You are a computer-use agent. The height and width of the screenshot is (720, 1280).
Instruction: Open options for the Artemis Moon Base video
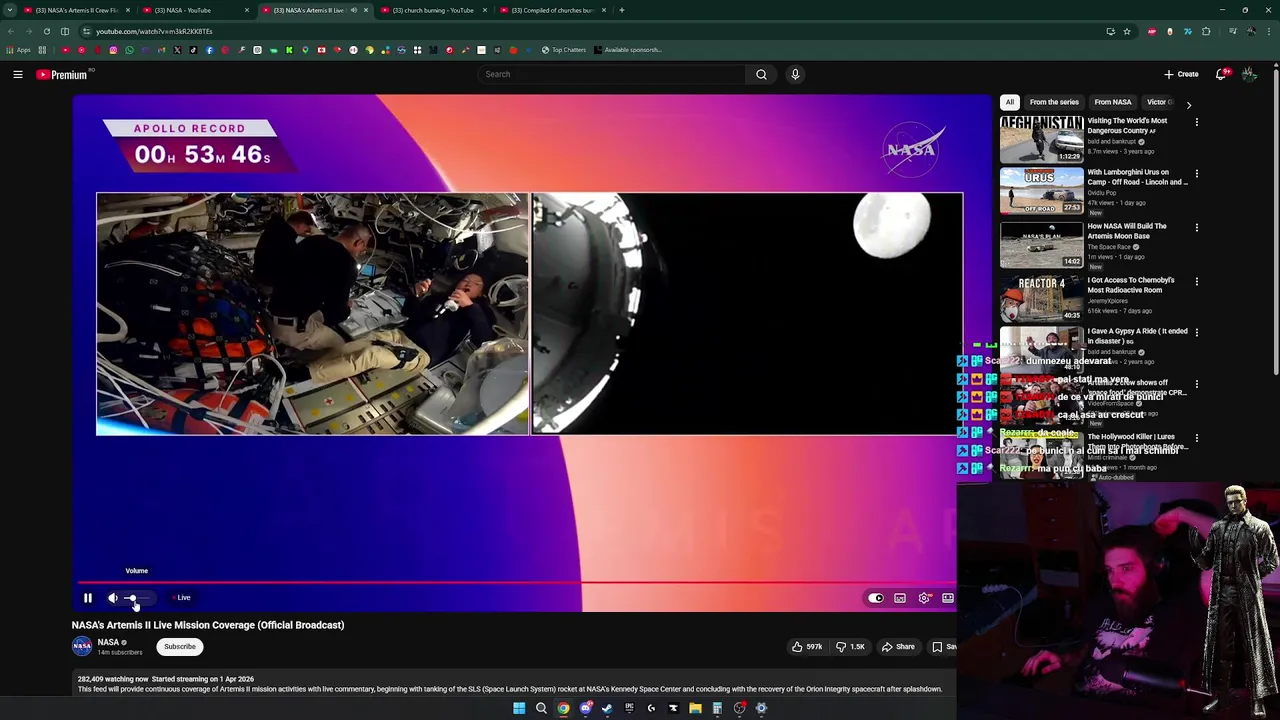click(x=1197, y=228)
